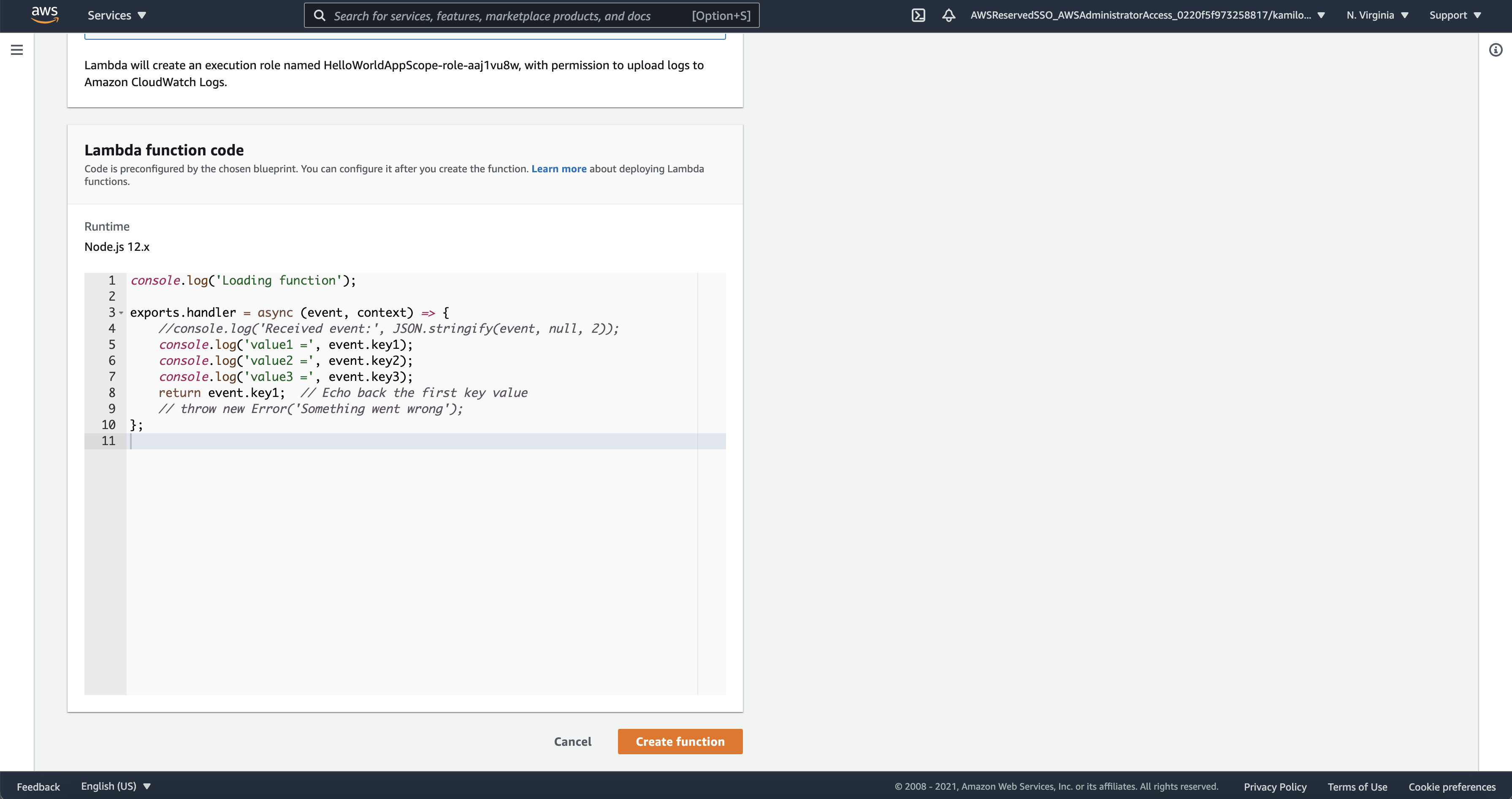Open the notifications bell icon
The width and height of the screenshot is (1512, 799).
tap(948, 15)
